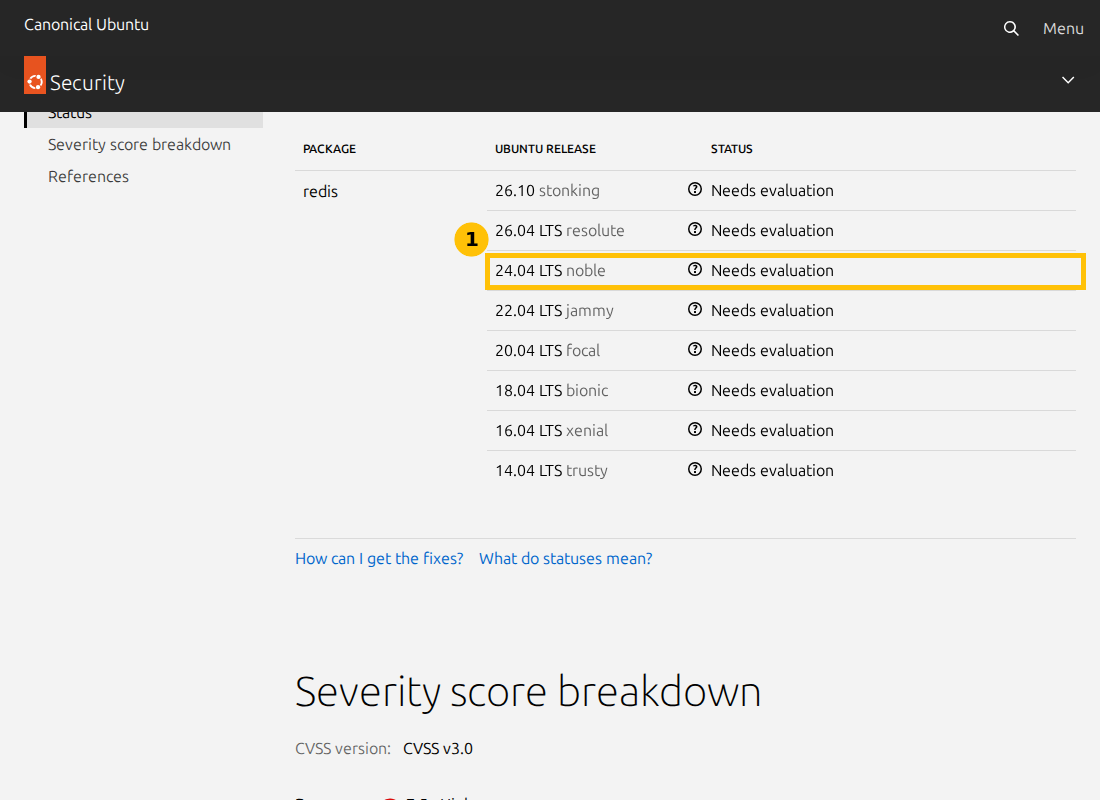Click 'Needs evaluation' status for jammy

click(x=772, y=311)
